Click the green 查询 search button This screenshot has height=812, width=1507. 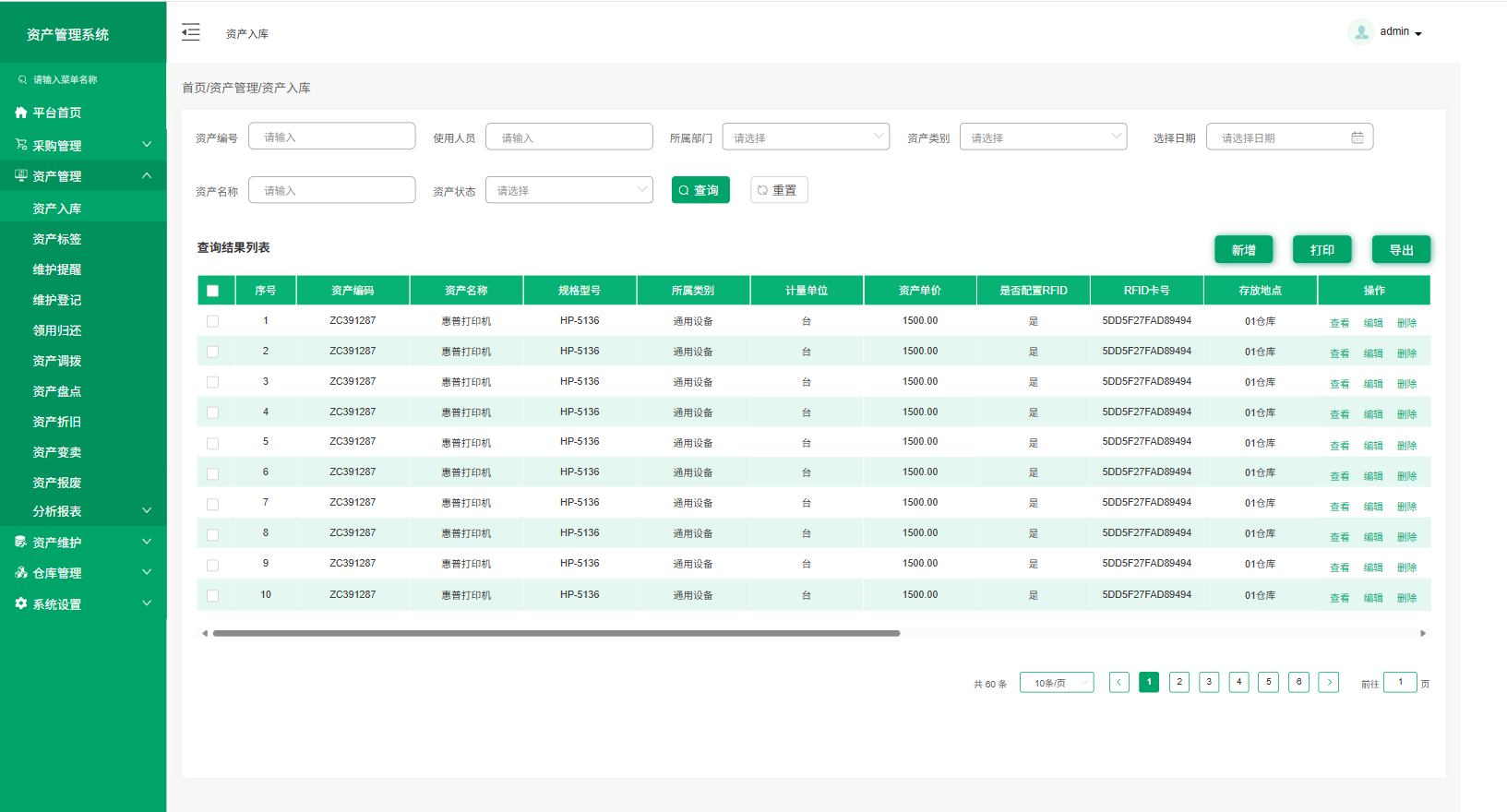[700, 190]
